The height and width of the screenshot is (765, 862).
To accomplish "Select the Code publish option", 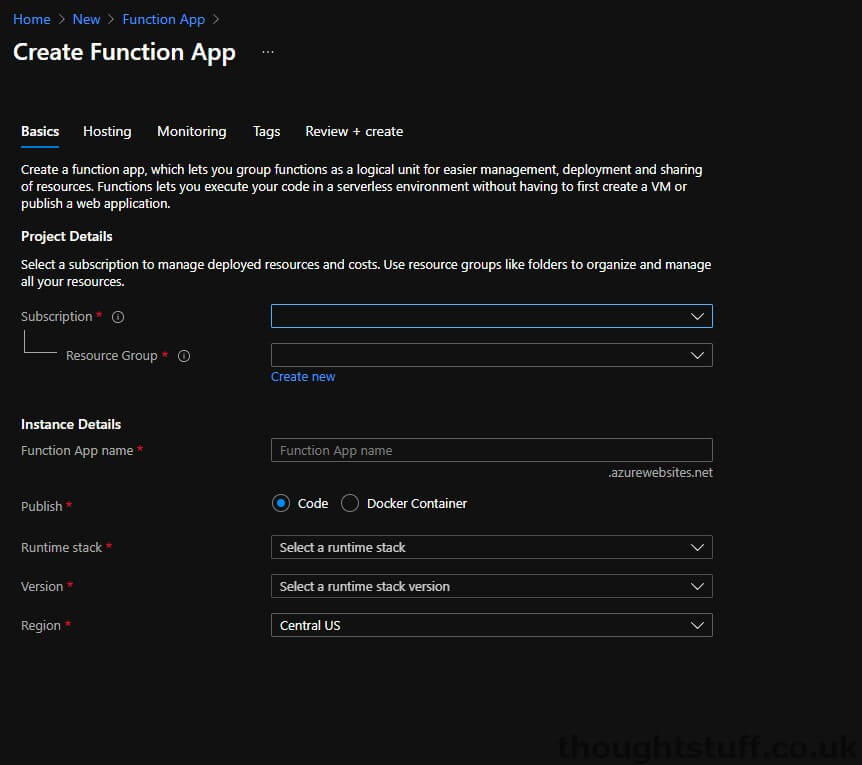I will (x=281, y=503).
